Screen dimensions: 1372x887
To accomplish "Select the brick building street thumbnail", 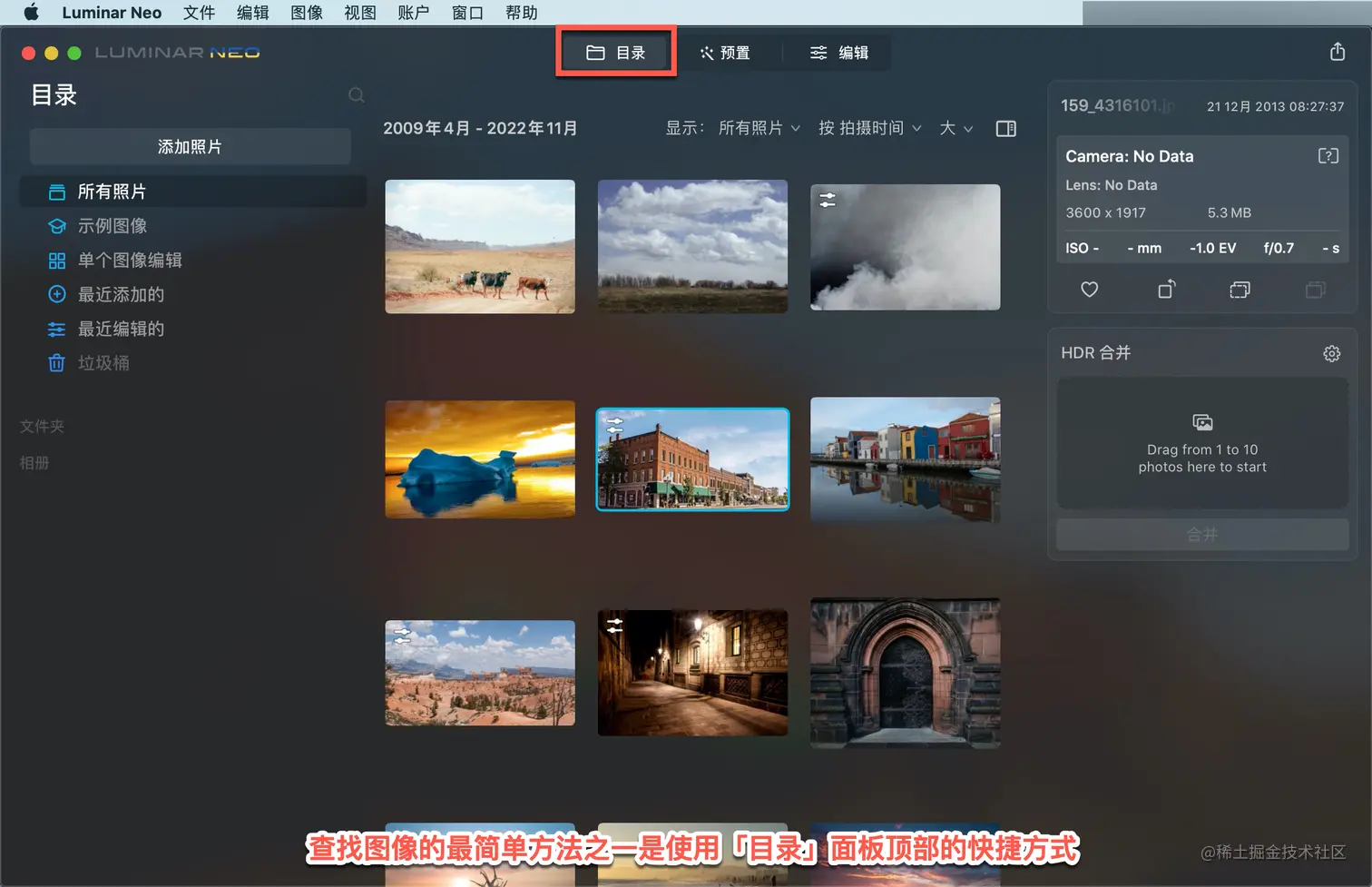I will [x=692, y=459].
